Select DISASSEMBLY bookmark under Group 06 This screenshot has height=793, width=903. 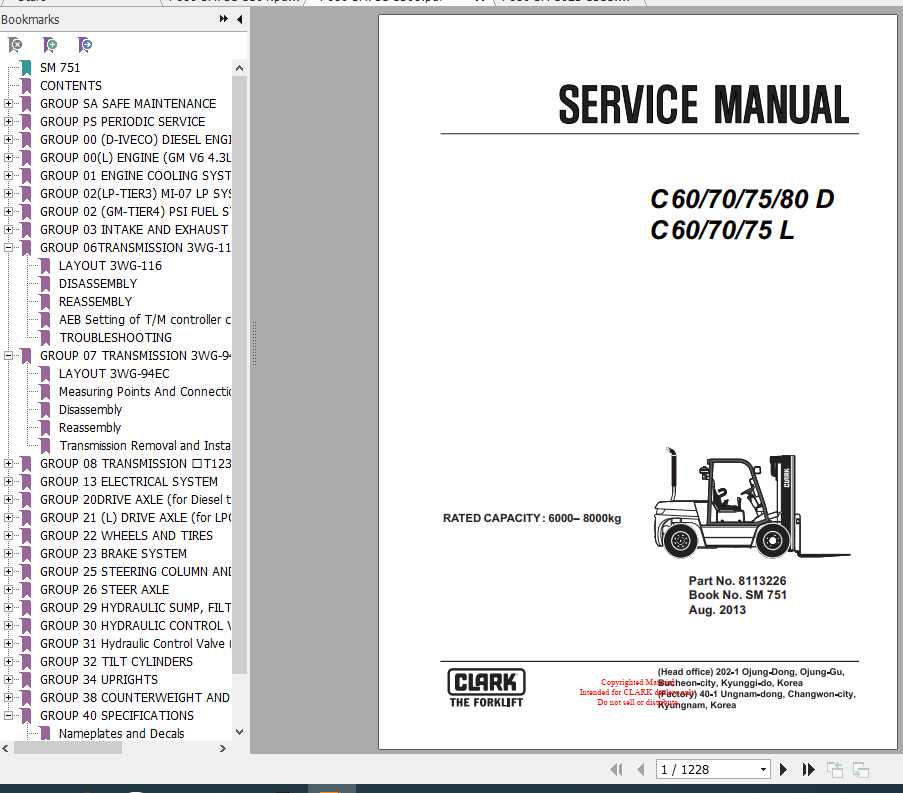pos(98,283)
